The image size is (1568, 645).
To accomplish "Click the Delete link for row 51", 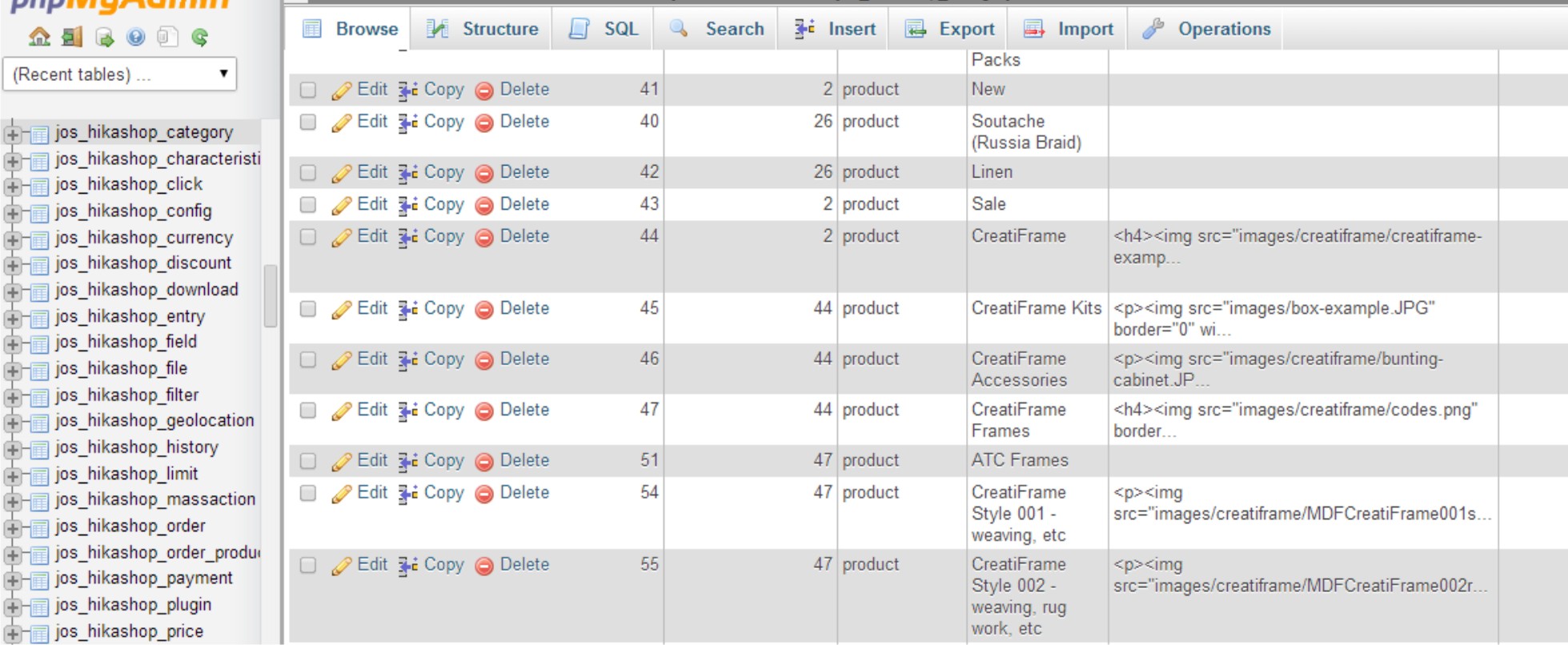I will point(524,461).
